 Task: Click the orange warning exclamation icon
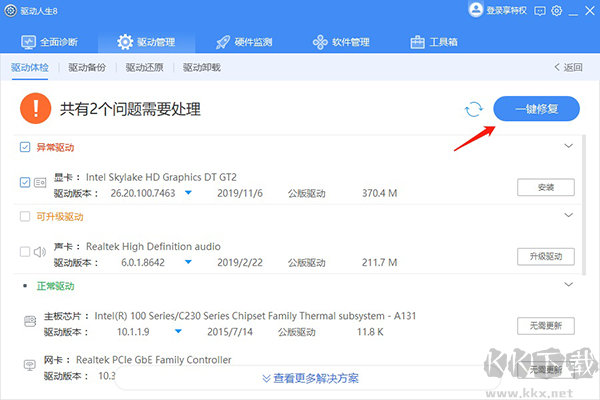35,108
